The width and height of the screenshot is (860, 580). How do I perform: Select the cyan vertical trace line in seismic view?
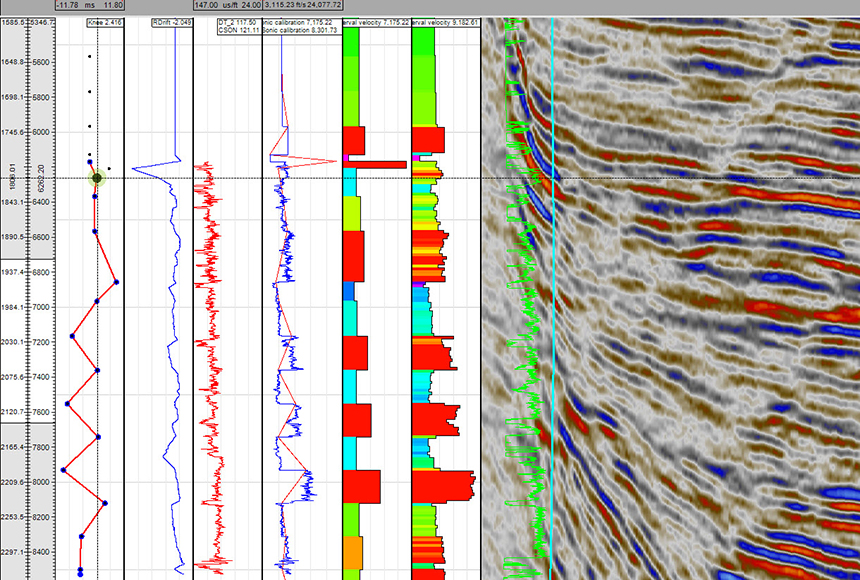tap(551, 300)
